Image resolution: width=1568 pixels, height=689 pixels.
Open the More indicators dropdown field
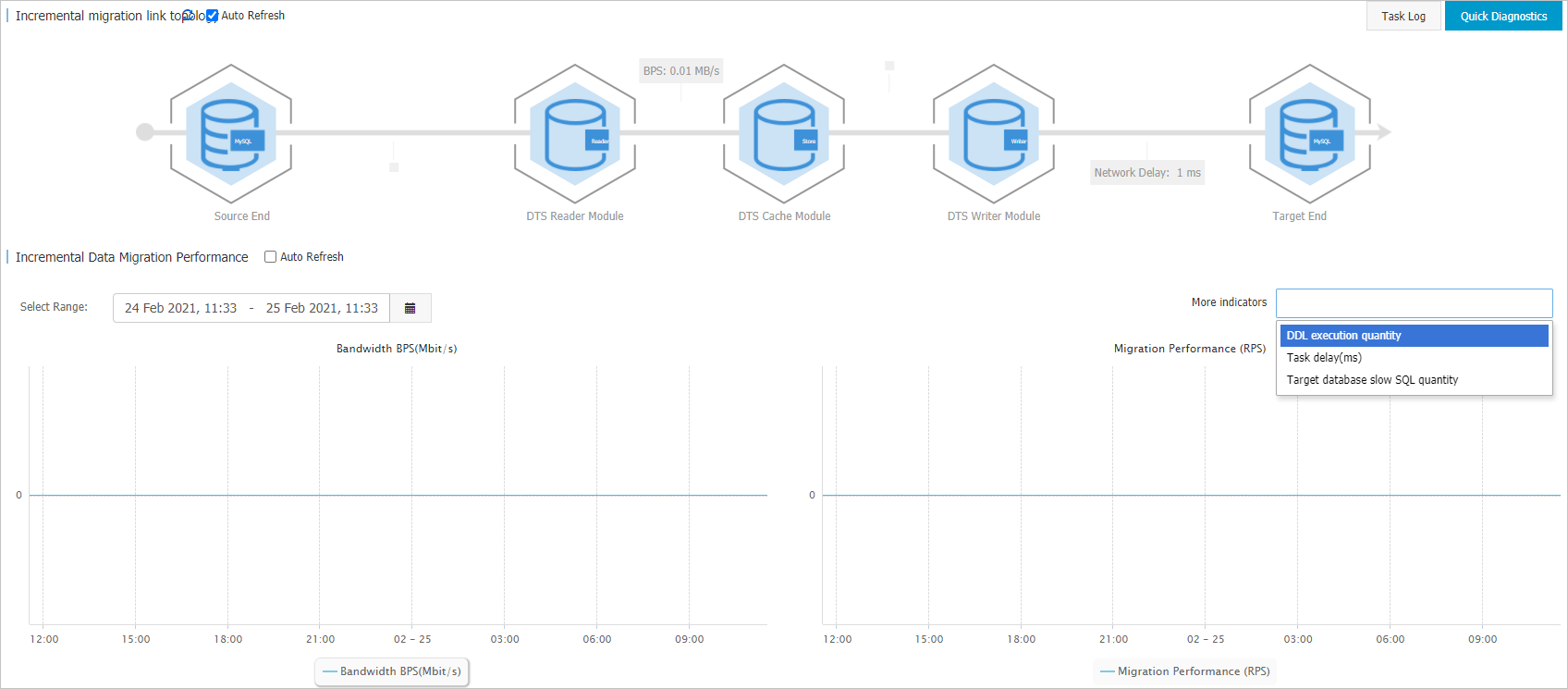(1415, 303)
